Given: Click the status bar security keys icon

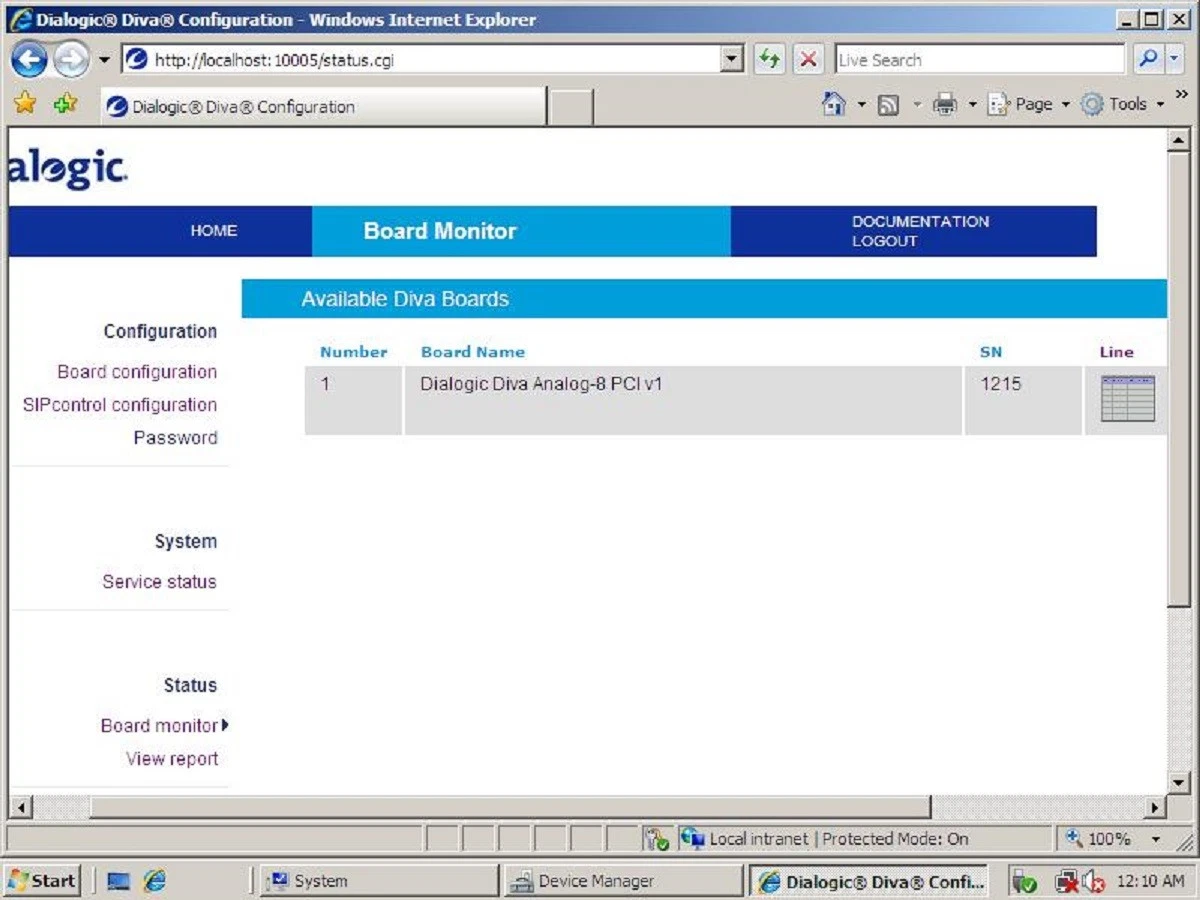Looking at the screenshot, I should [656, 839].
